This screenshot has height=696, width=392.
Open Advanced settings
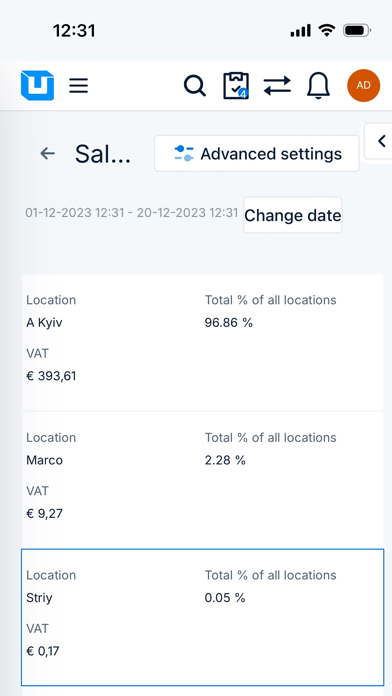[x=257, y=154]
